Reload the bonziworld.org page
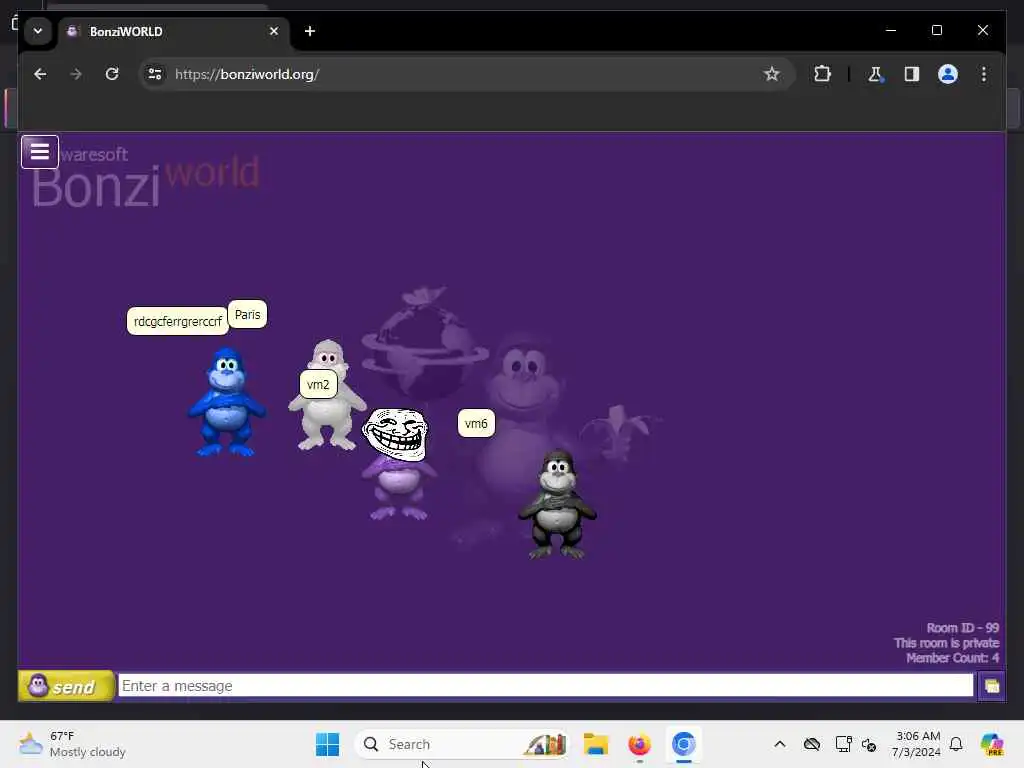The height and width of the screenshot is (768, 1024). [112, 74]
